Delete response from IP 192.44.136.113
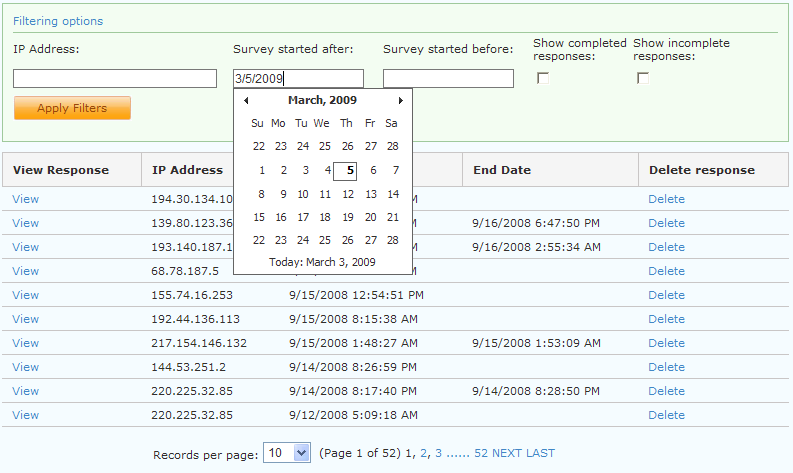The height and width of the screenshot is (473, 793). (666, 319)
